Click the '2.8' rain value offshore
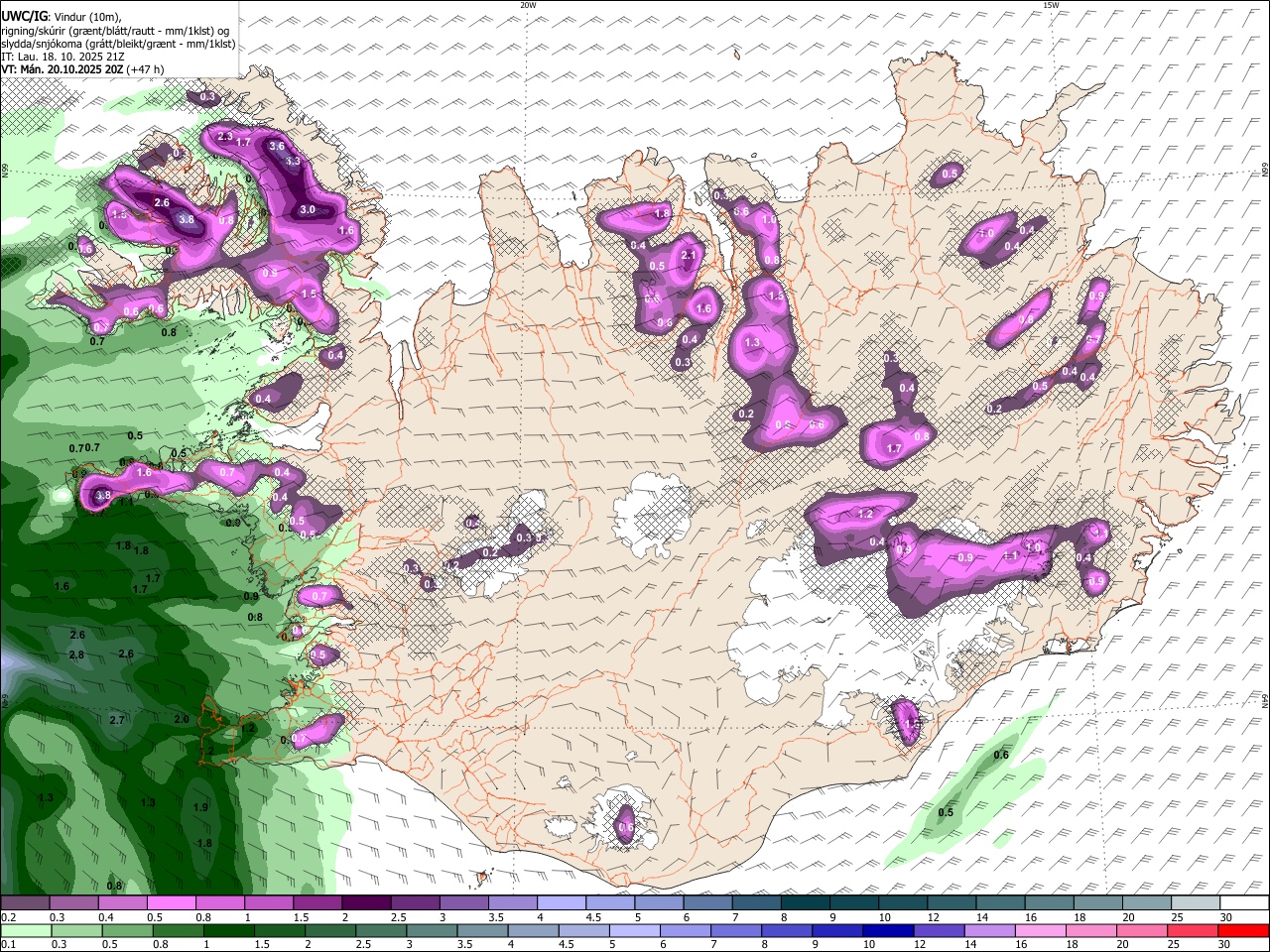Viewport: 1270px width, 952px height. coord(76,655)
